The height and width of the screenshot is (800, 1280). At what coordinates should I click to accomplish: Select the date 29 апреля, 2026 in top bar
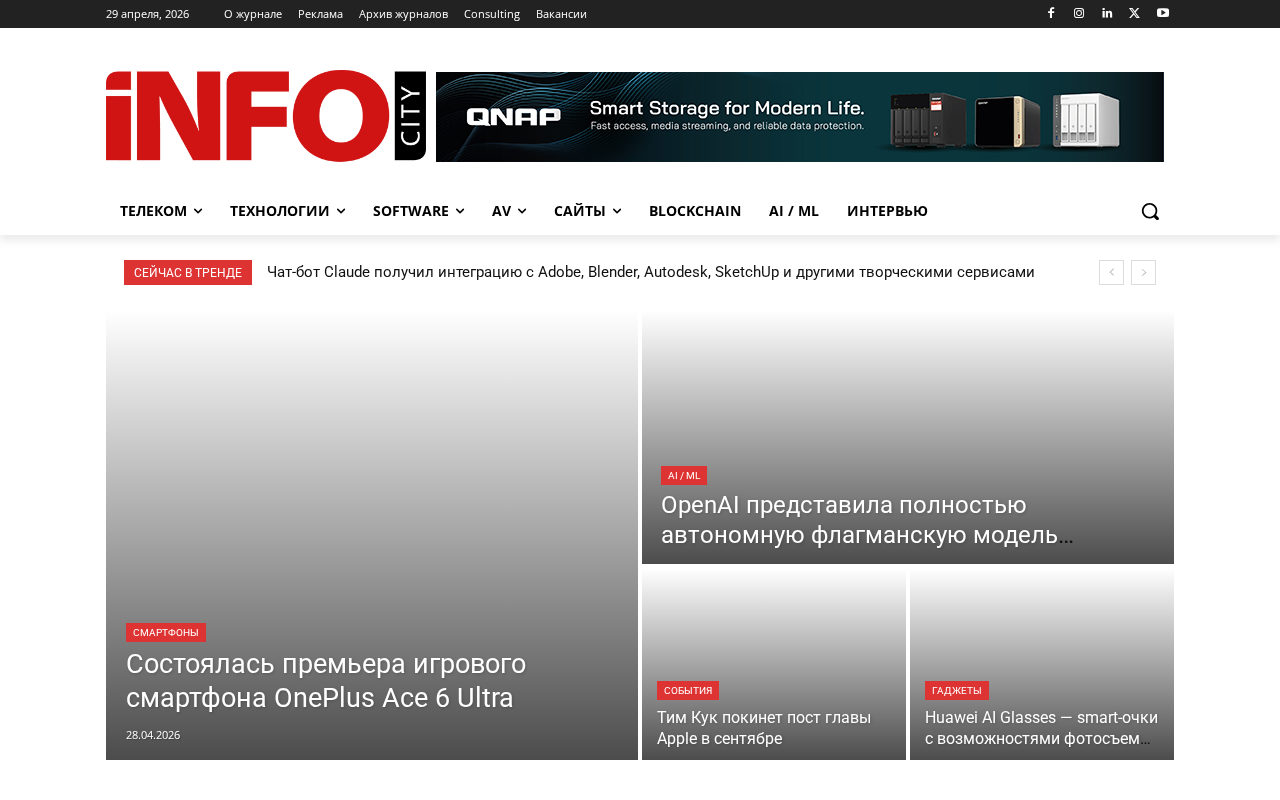coord(147,14)
